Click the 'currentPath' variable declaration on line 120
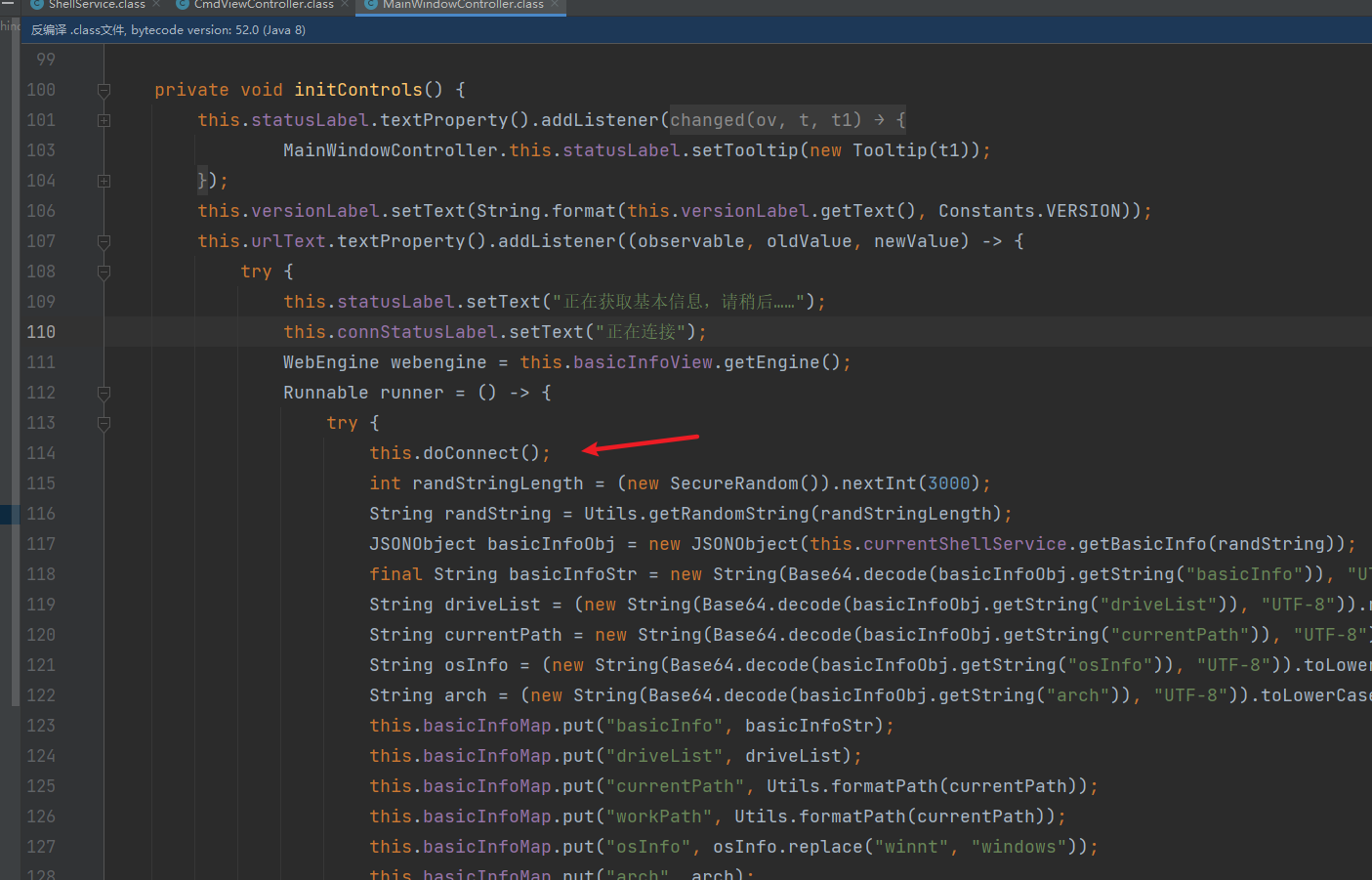The width and height of the screenshot is (1372, 880). (x=503, y=635)
